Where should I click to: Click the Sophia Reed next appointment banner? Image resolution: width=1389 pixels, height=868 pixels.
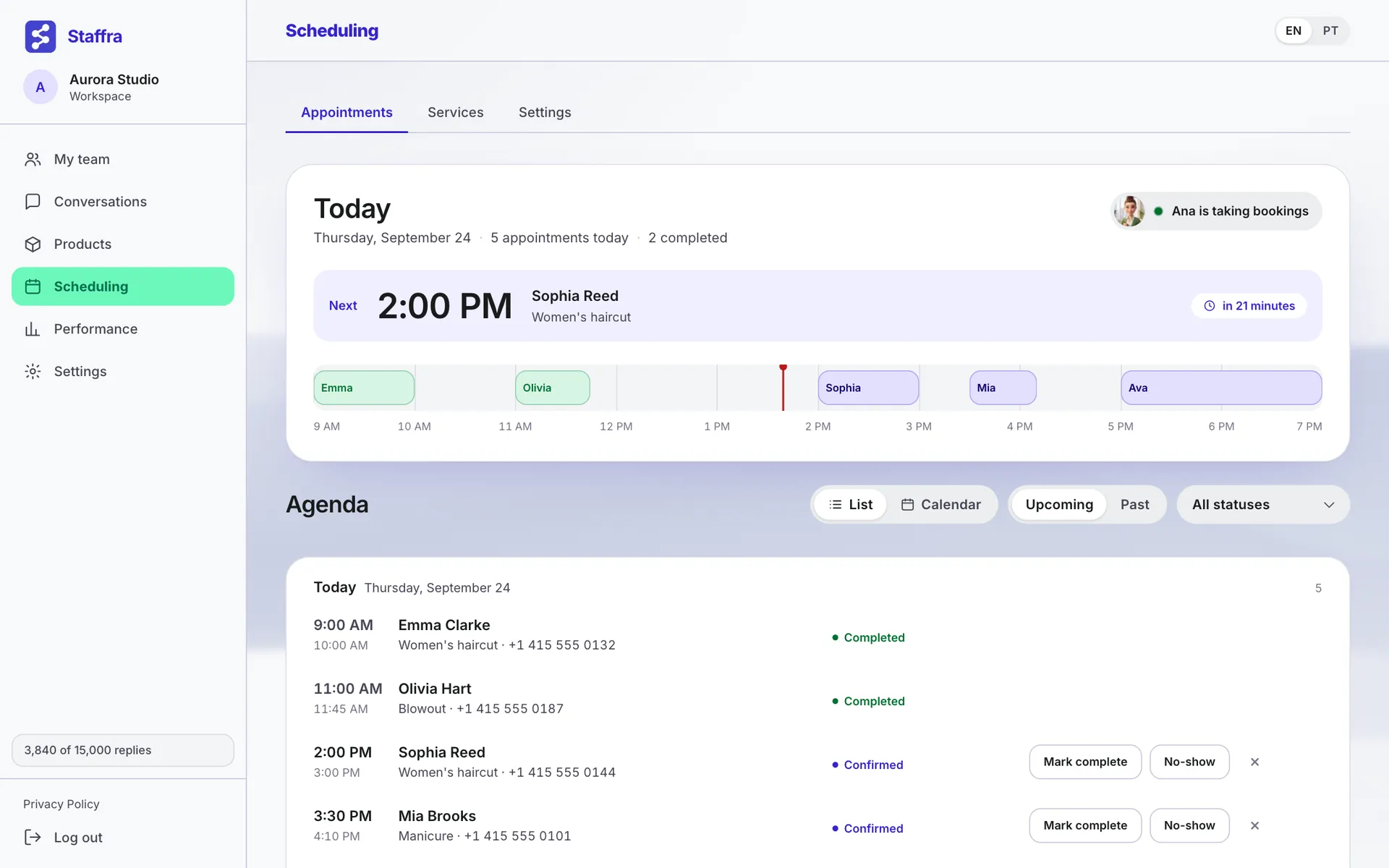click(x=817, y=306)
